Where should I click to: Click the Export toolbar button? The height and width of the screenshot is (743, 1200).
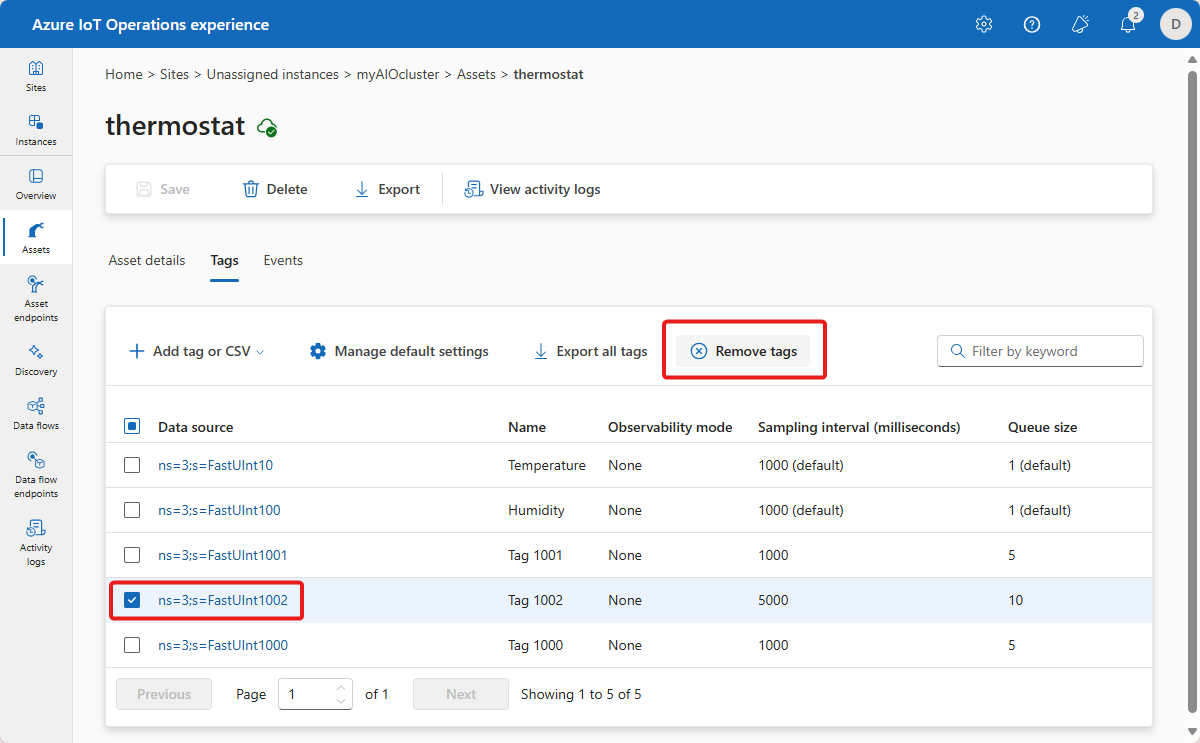click(387, 189)
